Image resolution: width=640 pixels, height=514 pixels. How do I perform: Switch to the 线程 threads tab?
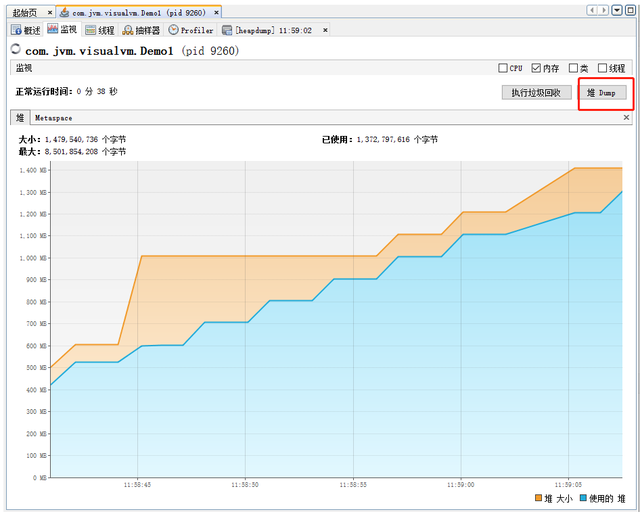click(x=100, y=30)
